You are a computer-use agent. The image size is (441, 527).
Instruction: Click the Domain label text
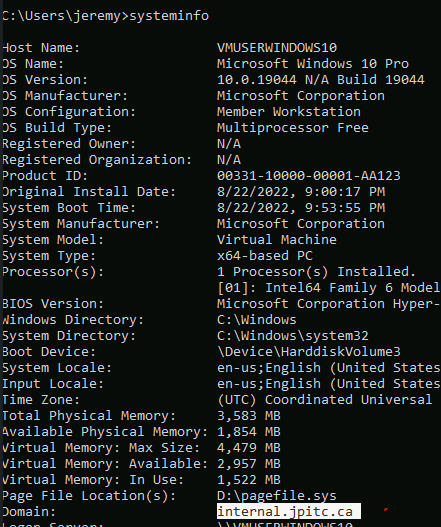29,512
